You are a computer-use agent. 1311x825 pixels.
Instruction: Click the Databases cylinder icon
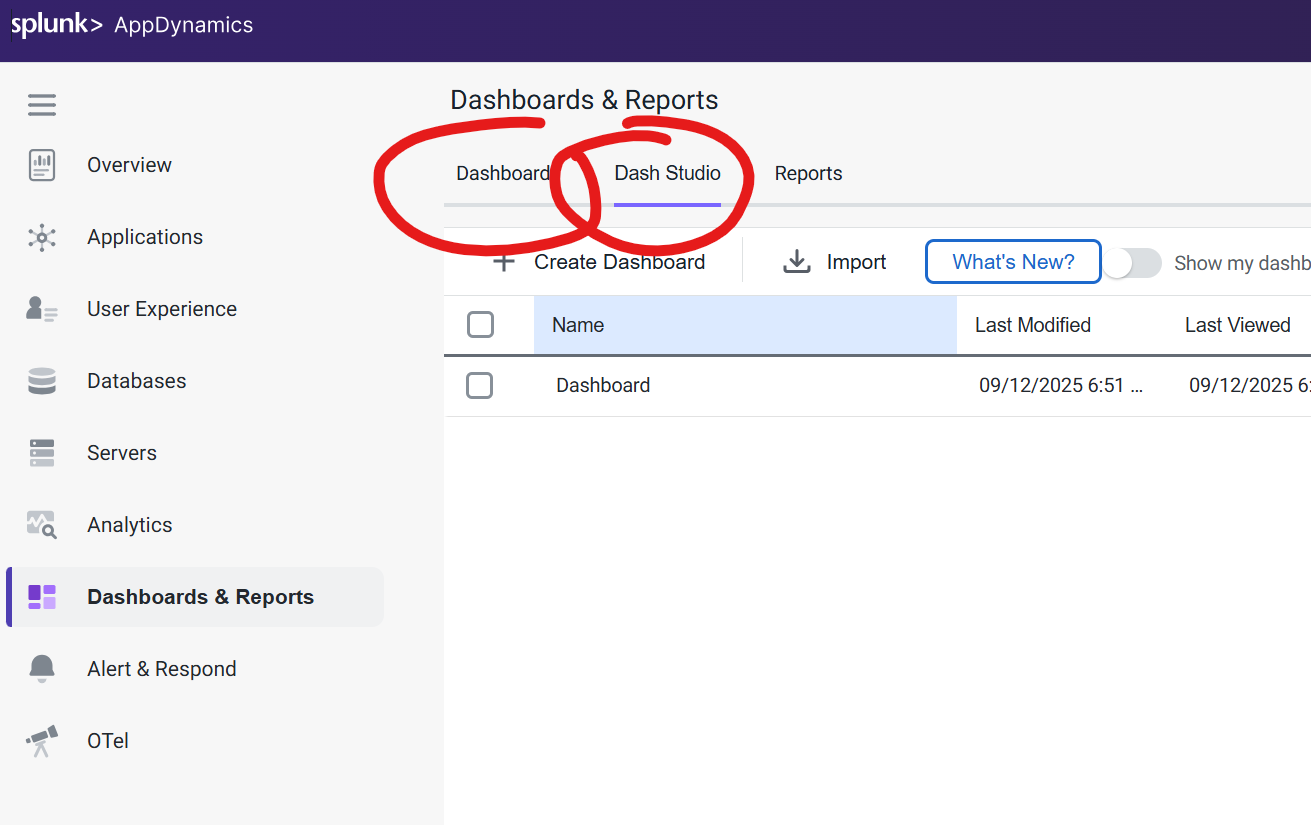[42, 381]
